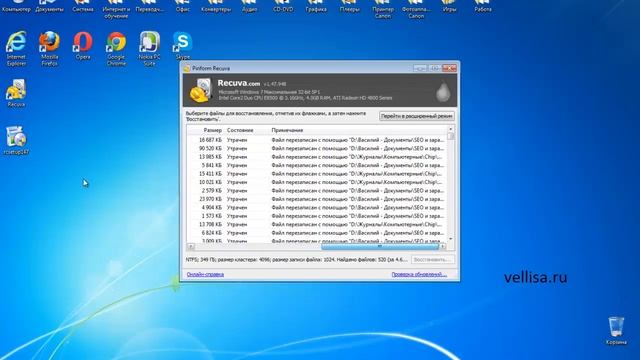Launch Google Chrome desktop icon
This screenshot has width=640, height=360.
[116, 48]
